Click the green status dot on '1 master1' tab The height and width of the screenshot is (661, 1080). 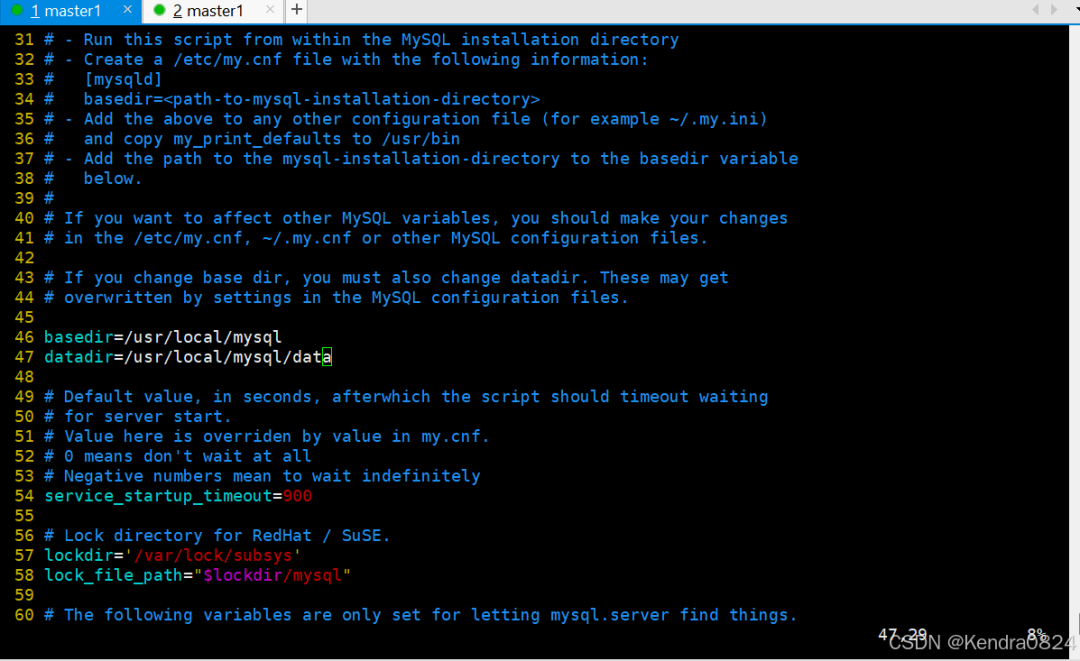pyautogui.click(x=17, y=10)
